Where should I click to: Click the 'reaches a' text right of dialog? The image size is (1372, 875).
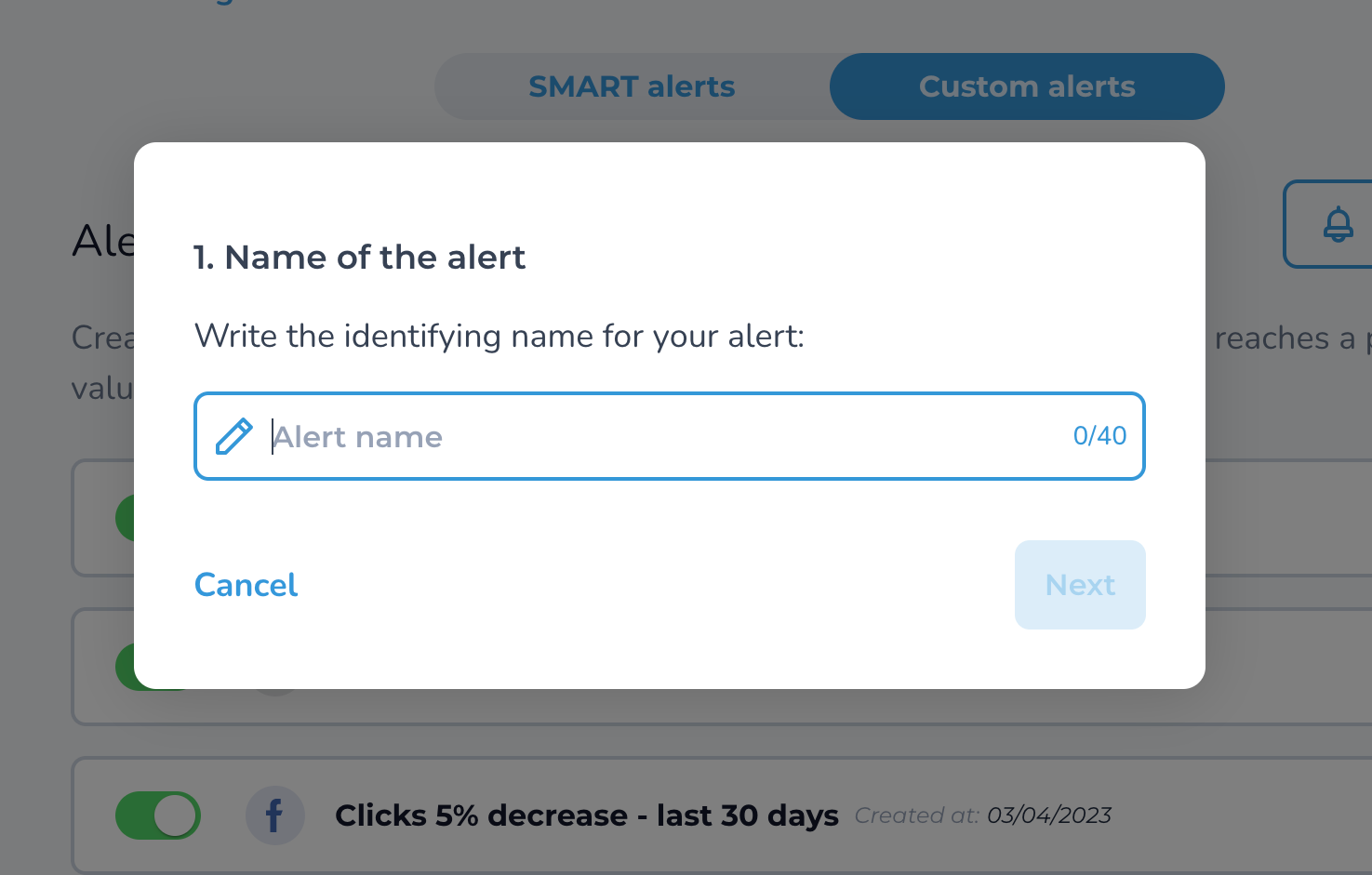[1285, 338]
